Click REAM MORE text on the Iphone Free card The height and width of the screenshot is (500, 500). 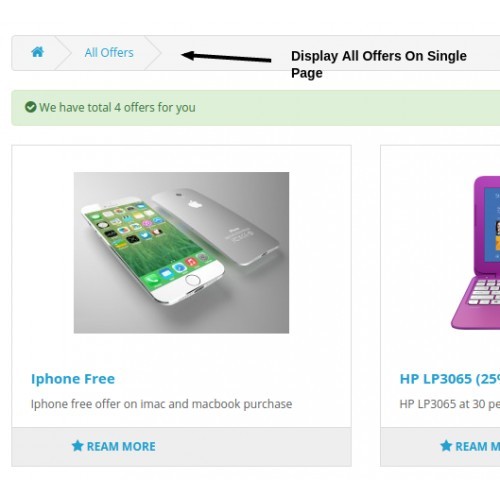(x=121, y=446)
